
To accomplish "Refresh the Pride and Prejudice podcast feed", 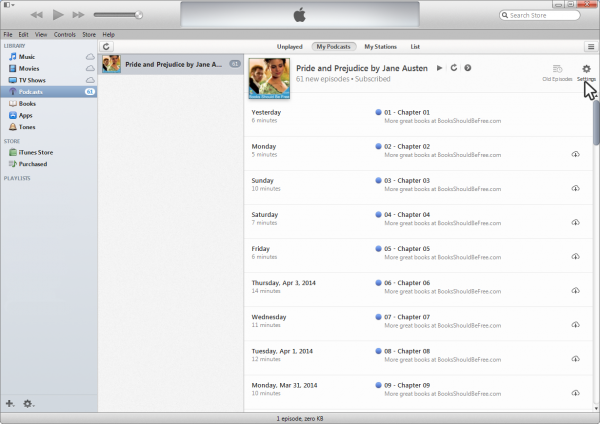I will 454,68.
